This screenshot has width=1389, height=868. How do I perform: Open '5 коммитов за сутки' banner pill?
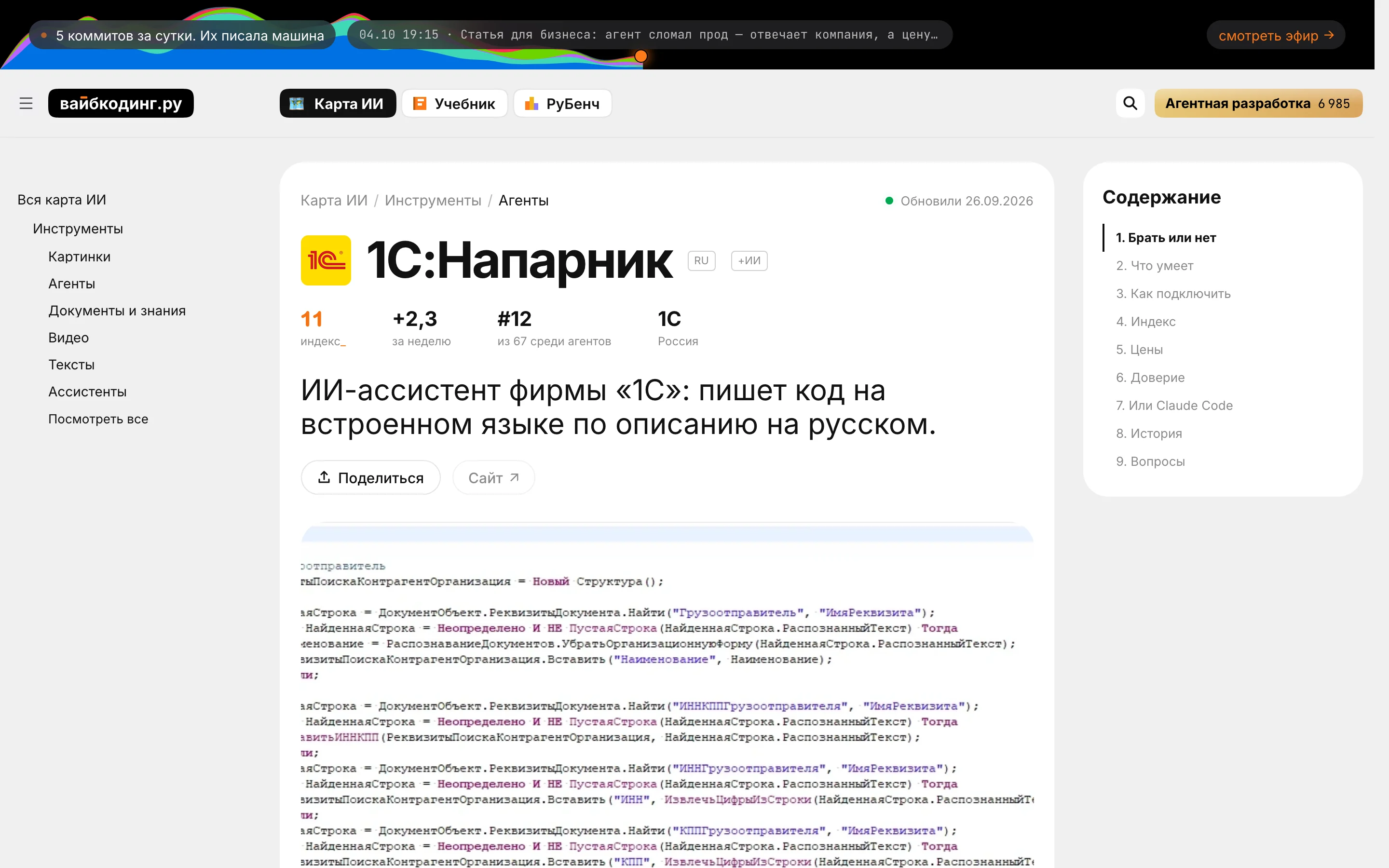[x=182, y=35]
